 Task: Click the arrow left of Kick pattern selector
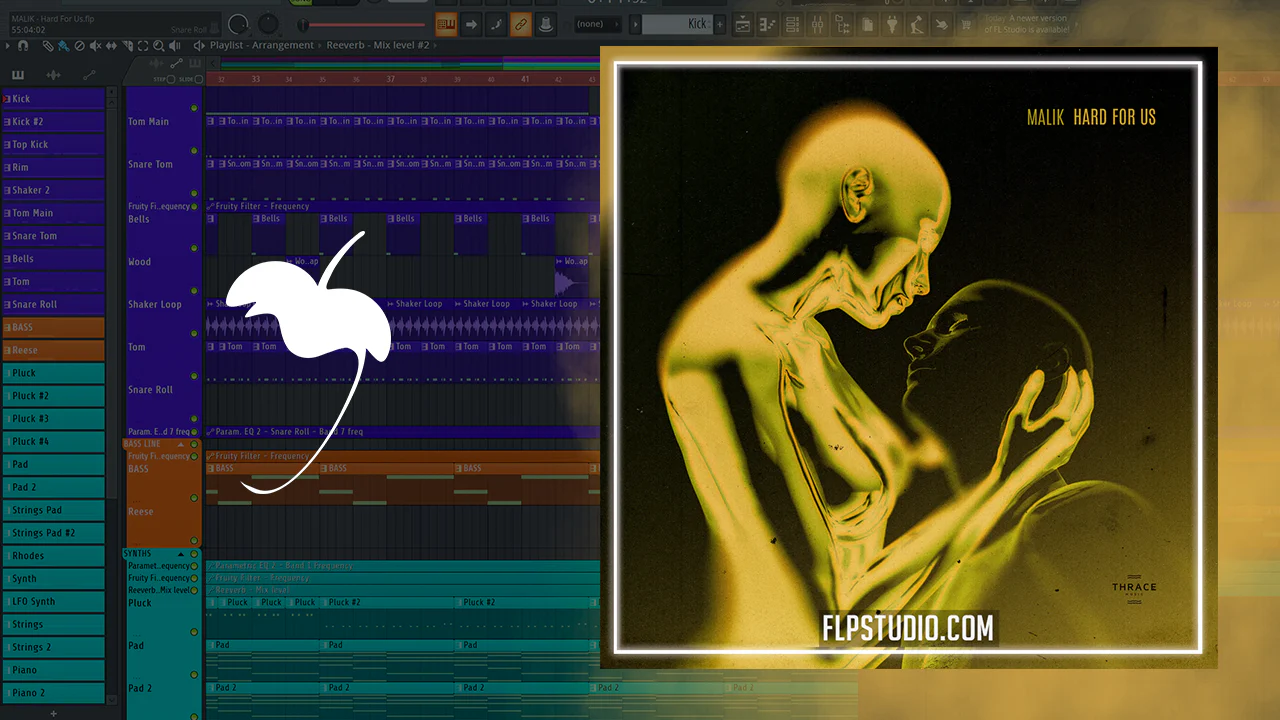[x=633, y=24]
